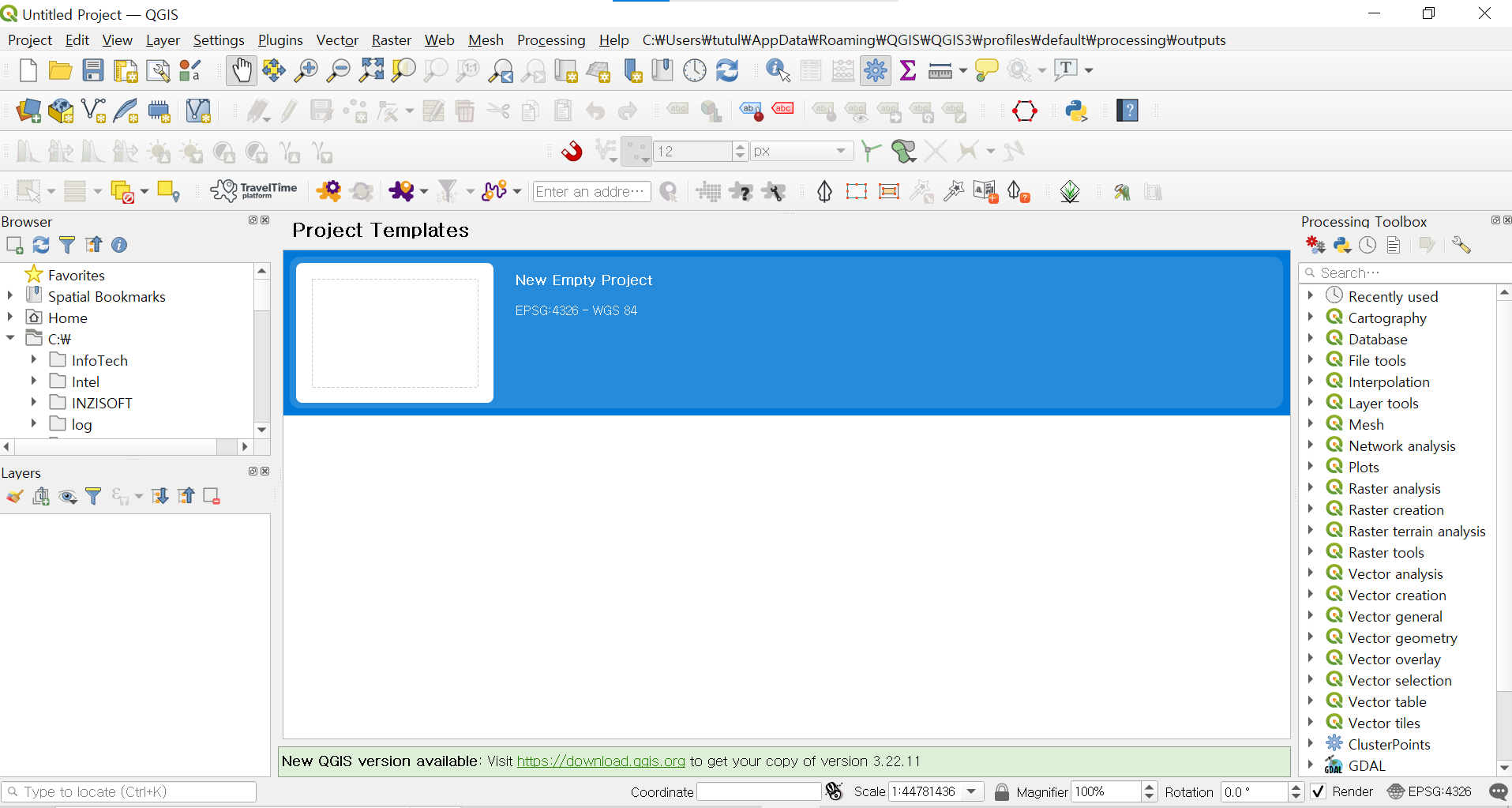Expand the Vector geometry toolbox group

pyautogui.click(x=1310, y=637)
